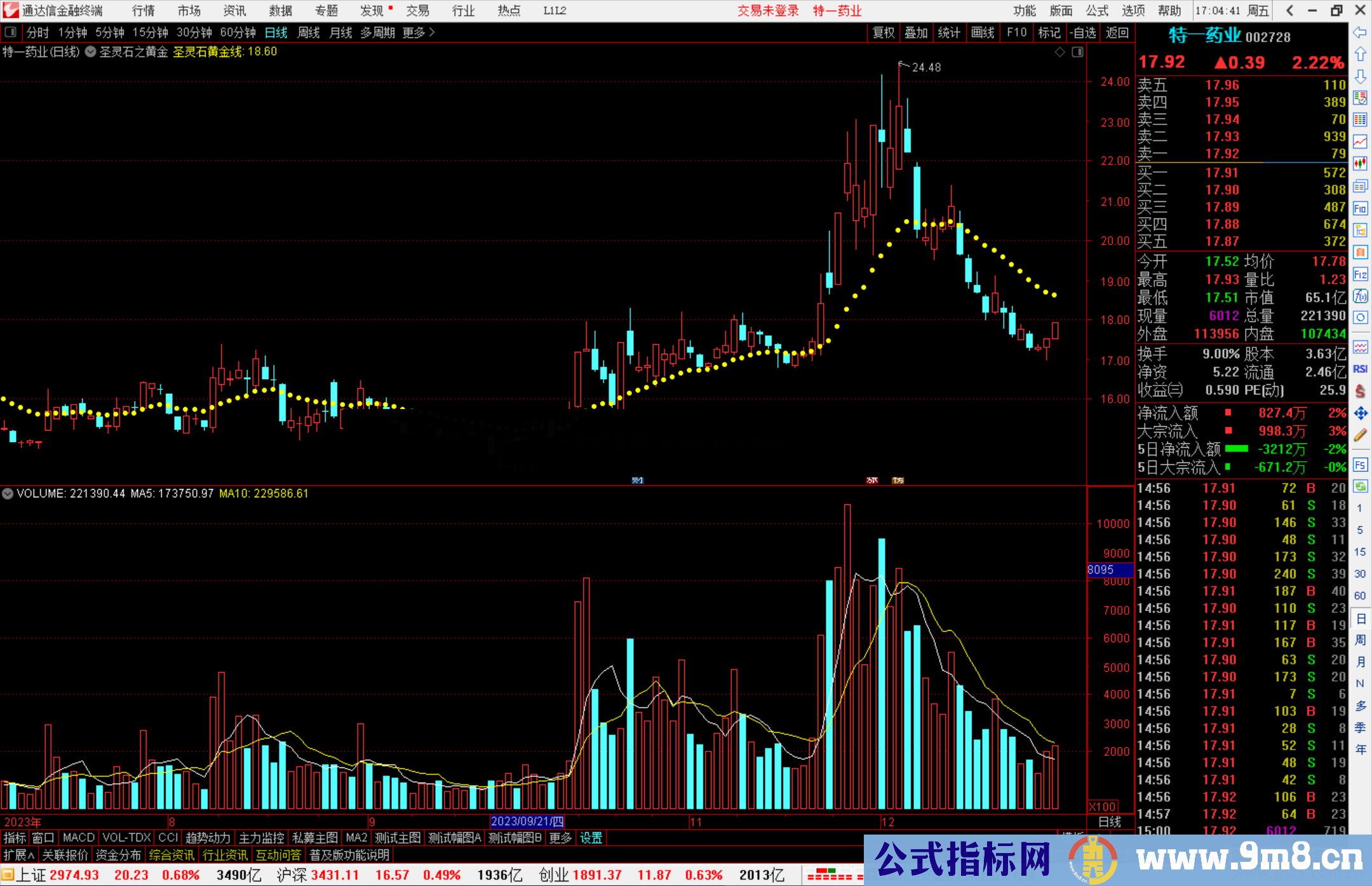Open the orange document icon in sidebar
This screenshot has height=886, width=1372.
pyautogui.click(x=1359, y=252)
